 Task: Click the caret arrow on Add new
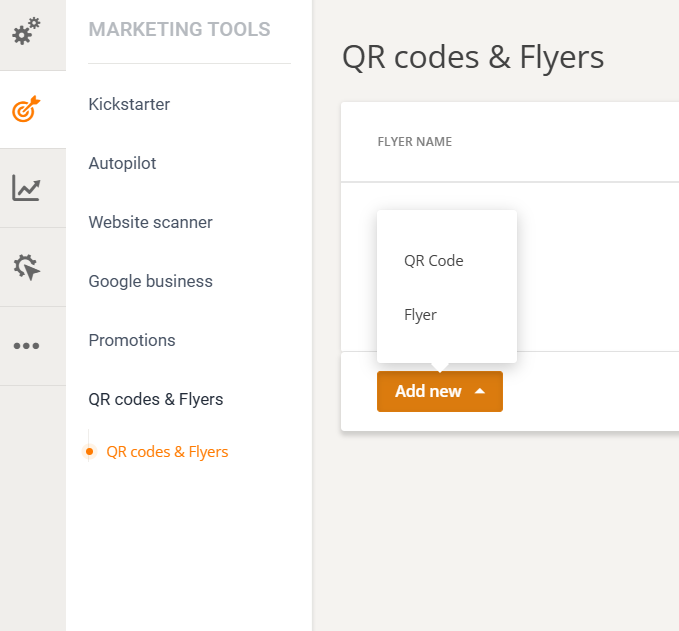480,391
